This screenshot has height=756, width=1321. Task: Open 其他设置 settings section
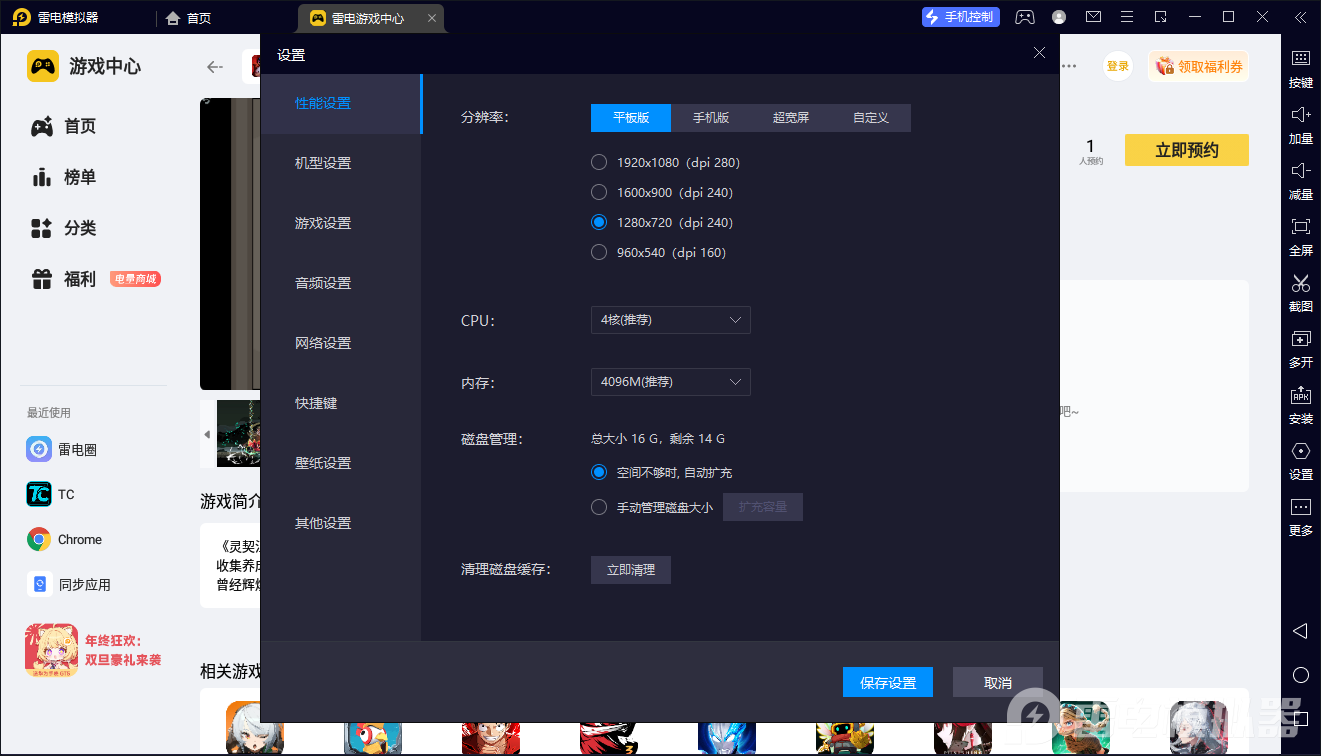341,524
